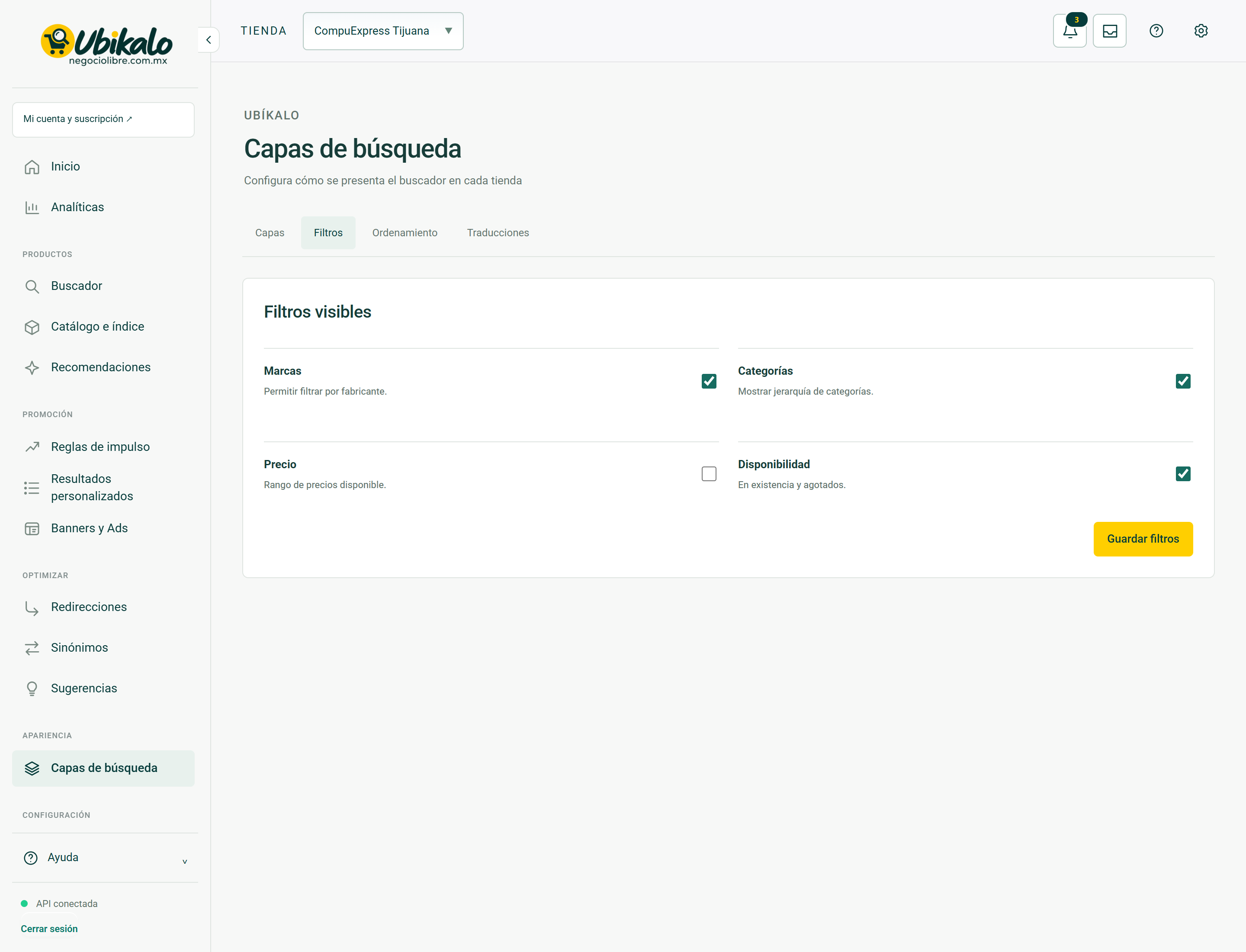
Task: Open the CompuExpress Tijuana store dropdown
Action: [x=383, y=31]
